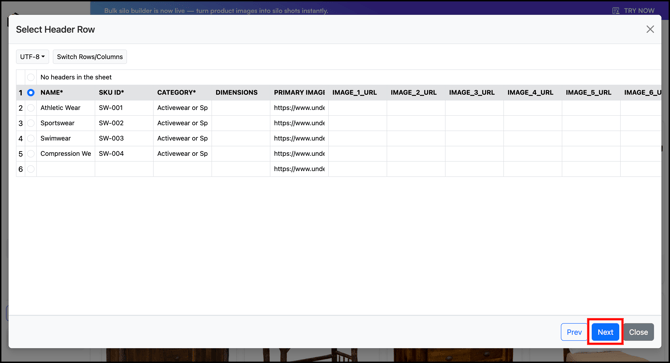Click the IMAGE_4_URL header cell
This screenshot has height=363, width=670.
[x=533, y=92]
